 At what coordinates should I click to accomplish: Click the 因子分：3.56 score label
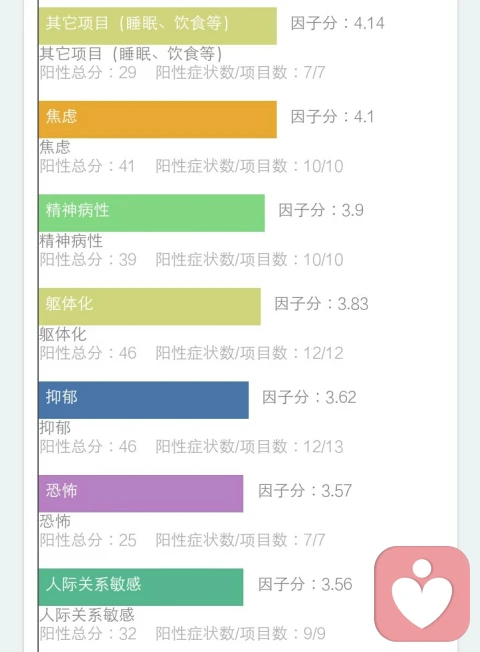tap(305, 584)
